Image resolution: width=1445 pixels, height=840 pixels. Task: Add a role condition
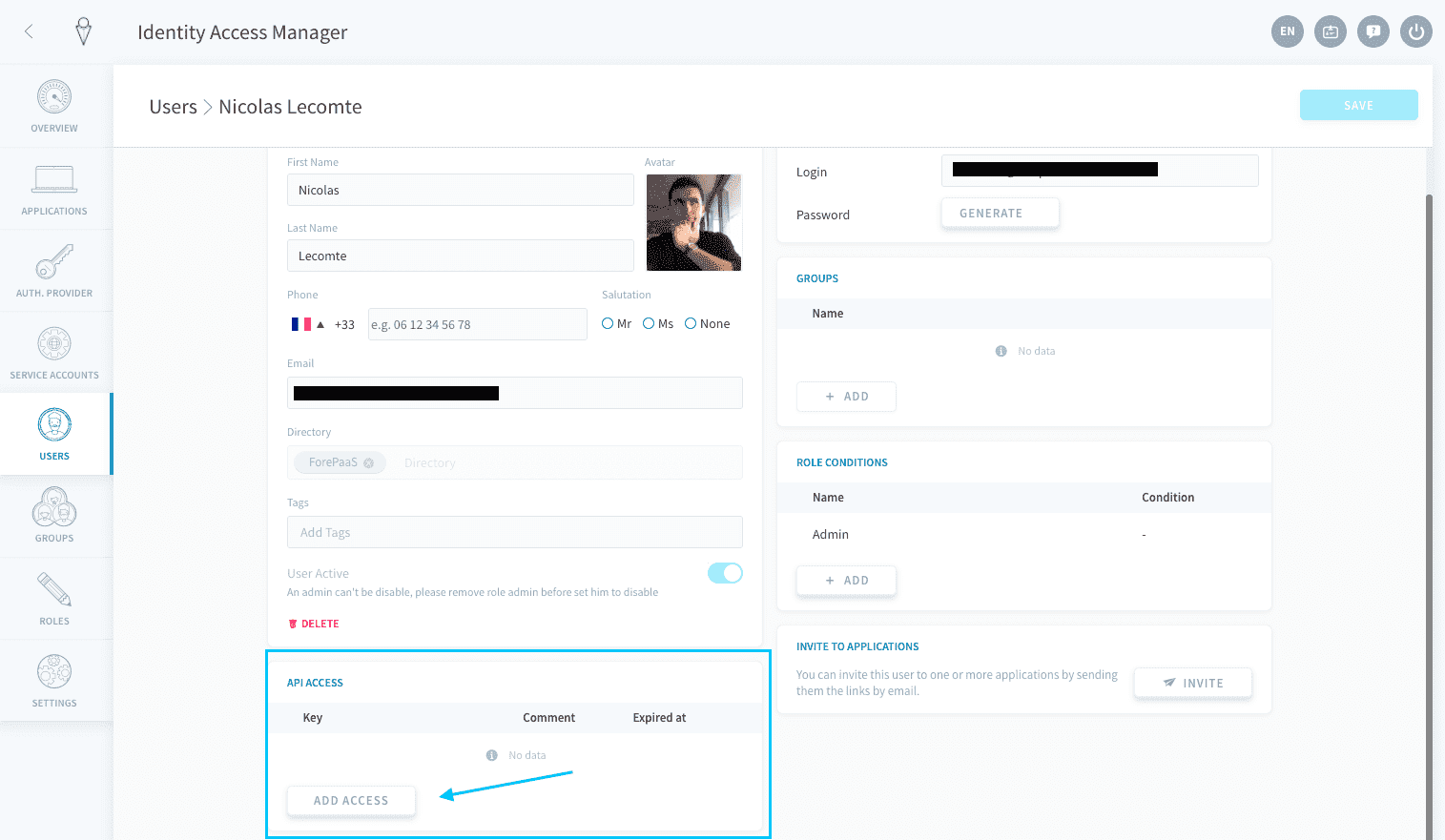846,581
